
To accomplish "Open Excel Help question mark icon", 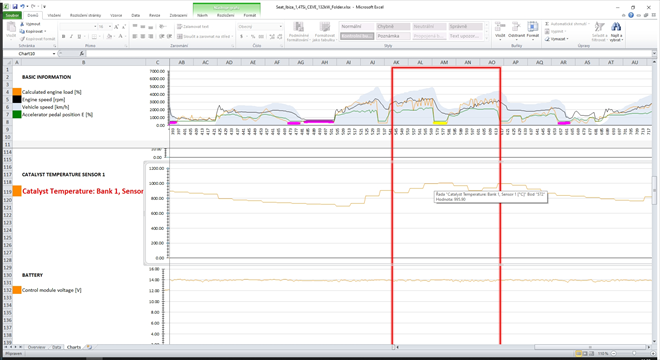I will [631, 15].
